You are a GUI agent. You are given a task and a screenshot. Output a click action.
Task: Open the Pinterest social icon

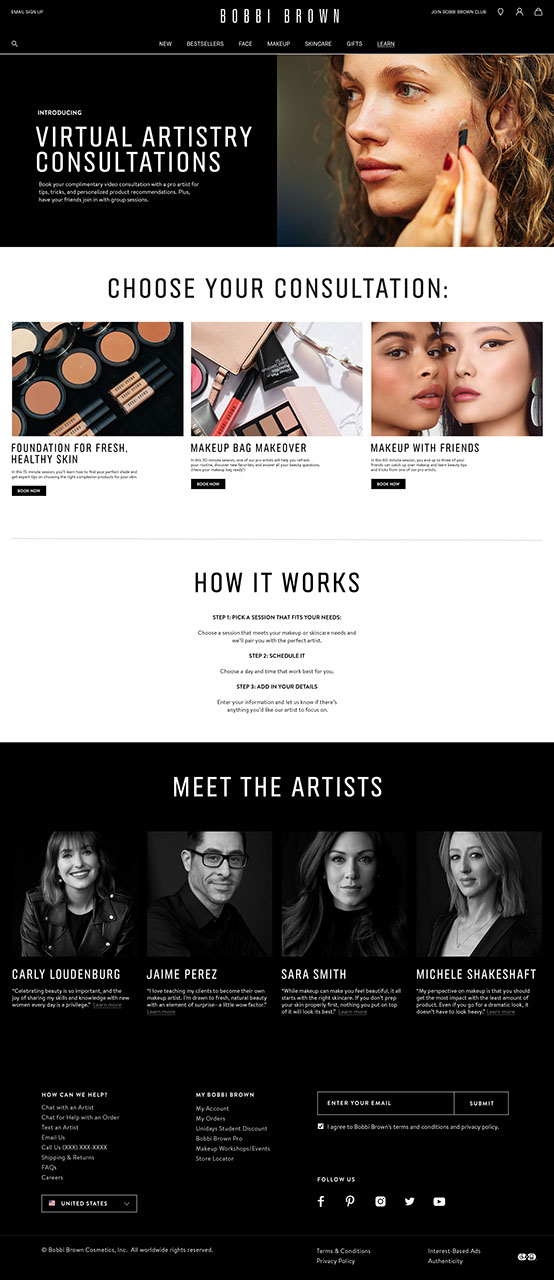point(350,1201)
